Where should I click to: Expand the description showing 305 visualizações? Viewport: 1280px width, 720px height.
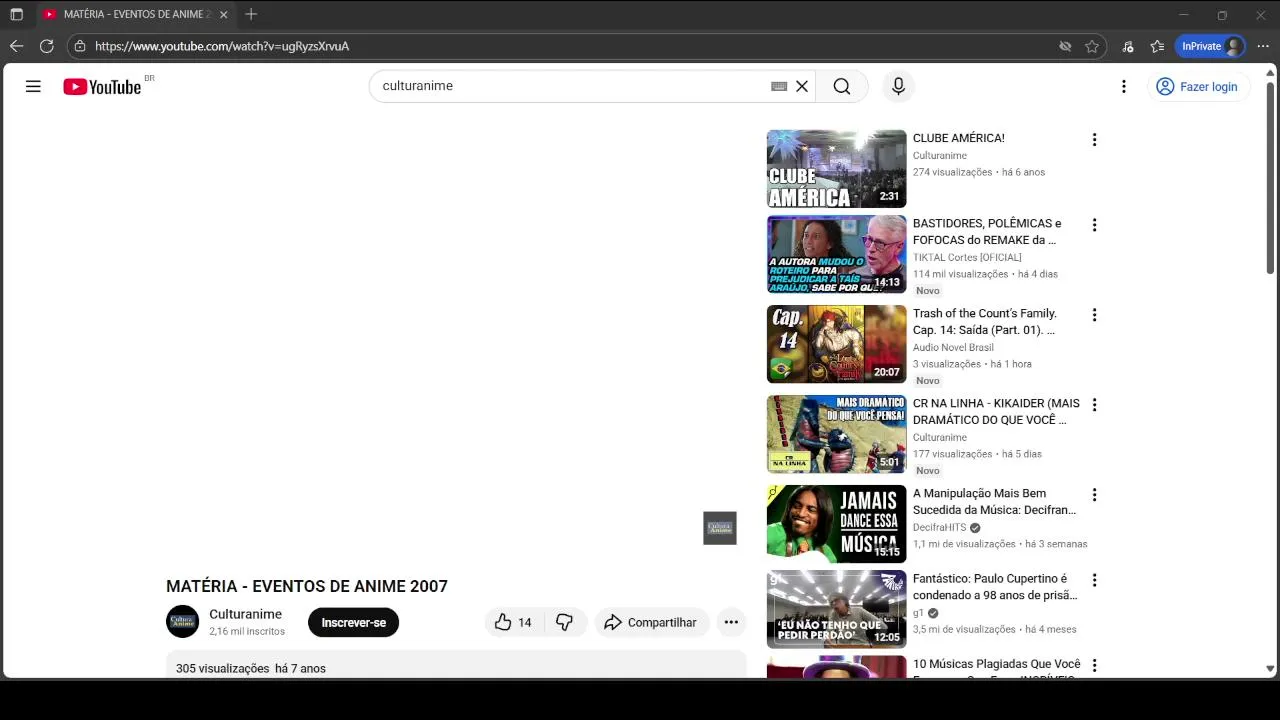pos(456,665)
